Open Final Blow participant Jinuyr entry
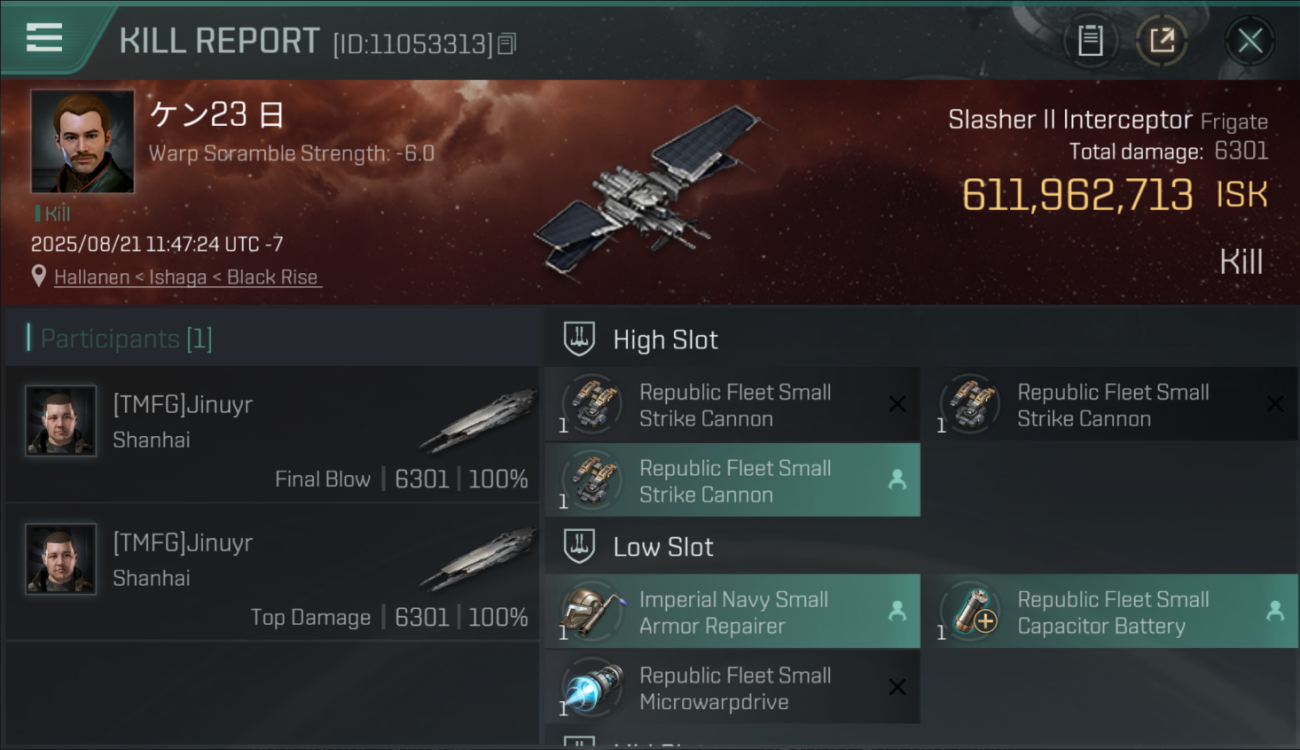The width and height of the screenshot is (1300, 750). (272, 433)
